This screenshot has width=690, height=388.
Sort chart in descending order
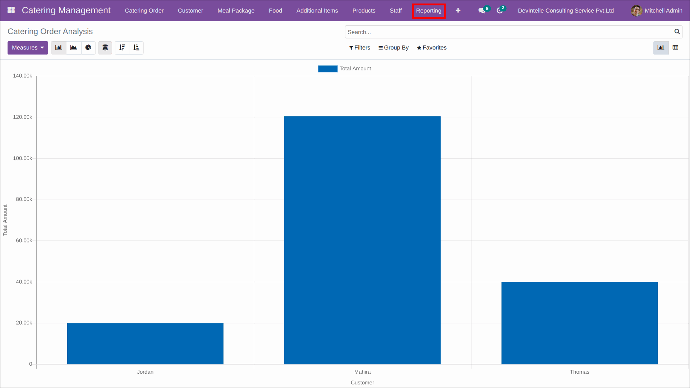point(122,48)
